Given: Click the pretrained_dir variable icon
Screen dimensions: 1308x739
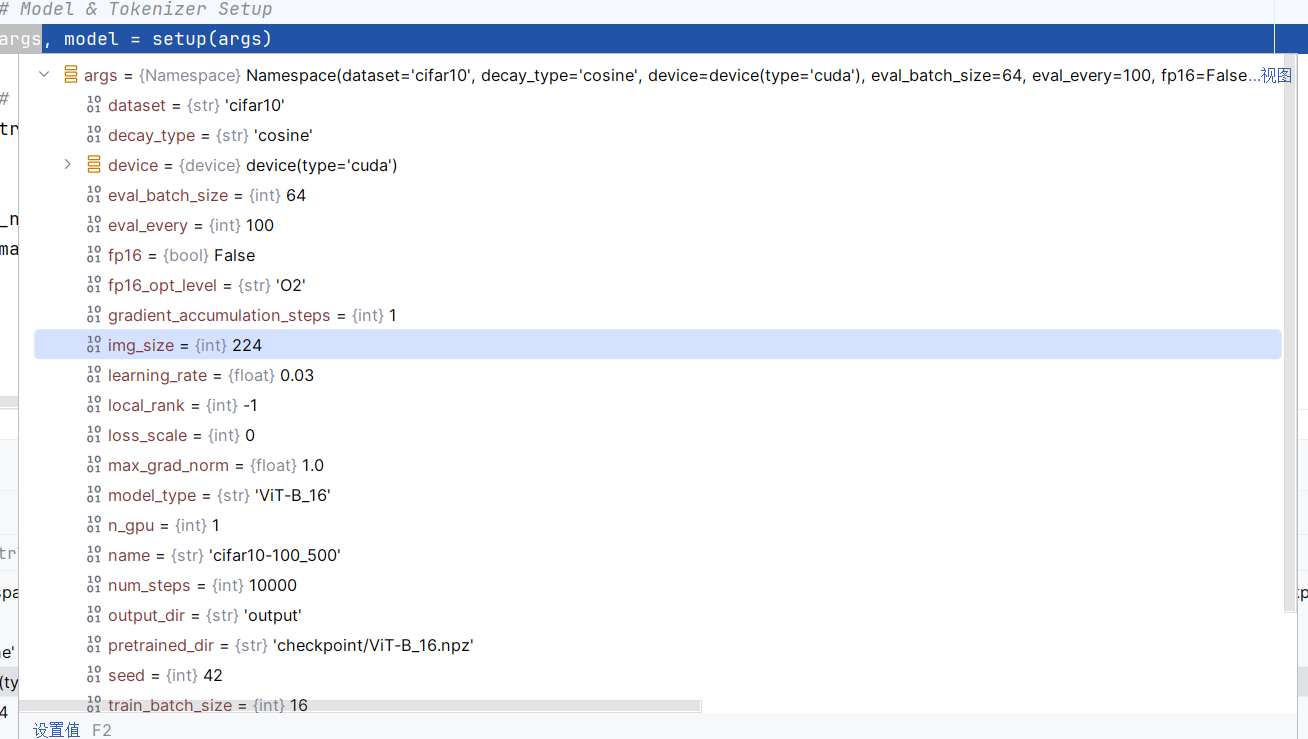Looking at the screenshot, I should click(x=94, y=645).
